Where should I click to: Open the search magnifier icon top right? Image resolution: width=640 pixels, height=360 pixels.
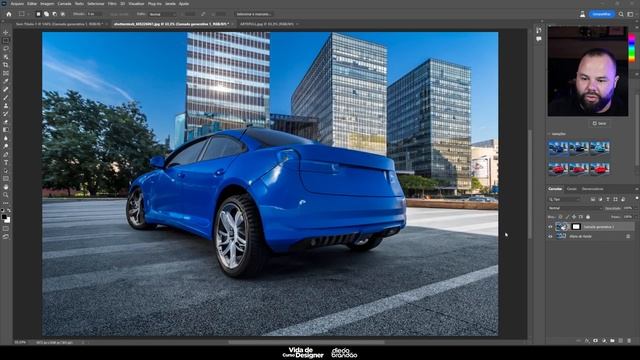621,14
